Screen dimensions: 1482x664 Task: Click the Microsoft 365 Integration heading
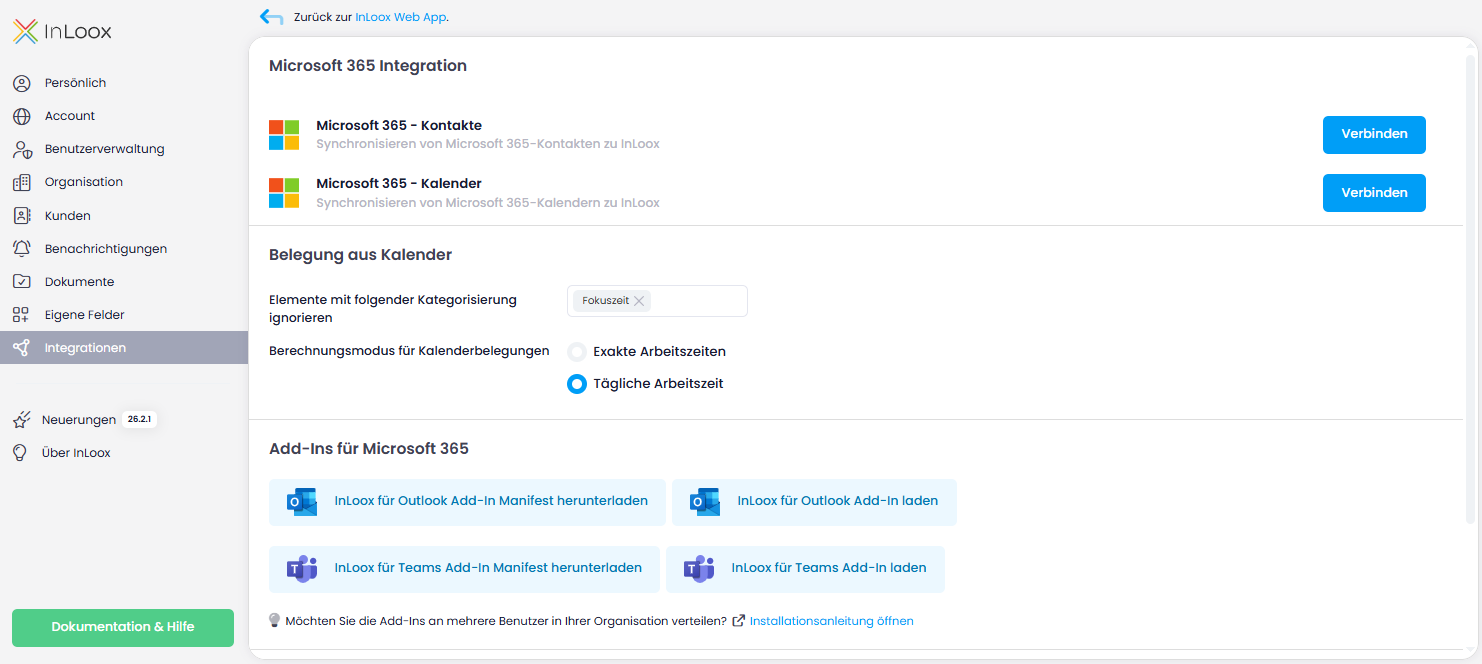[368, 66]
